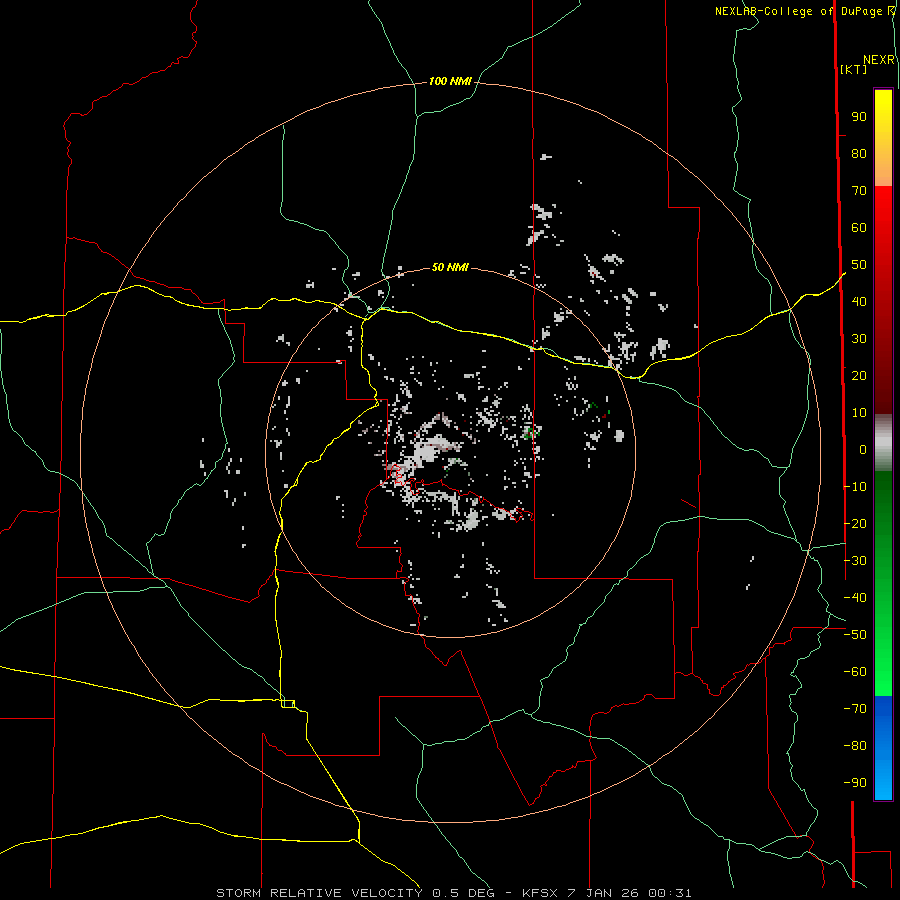
Task: Click the 70 value on the velocity scale
Action: (859, 191)
